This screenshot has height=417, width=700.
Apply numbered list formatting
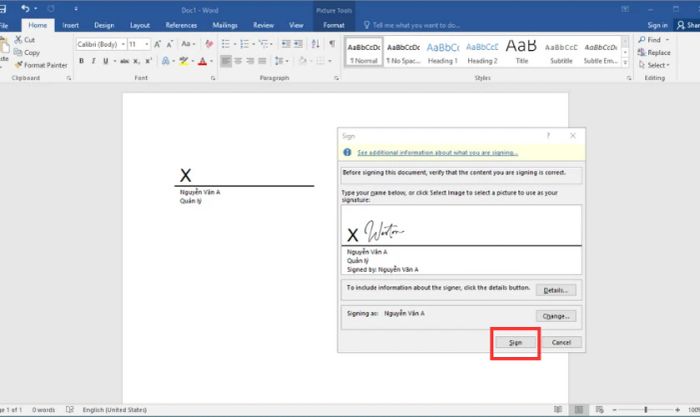click(244, 44)
